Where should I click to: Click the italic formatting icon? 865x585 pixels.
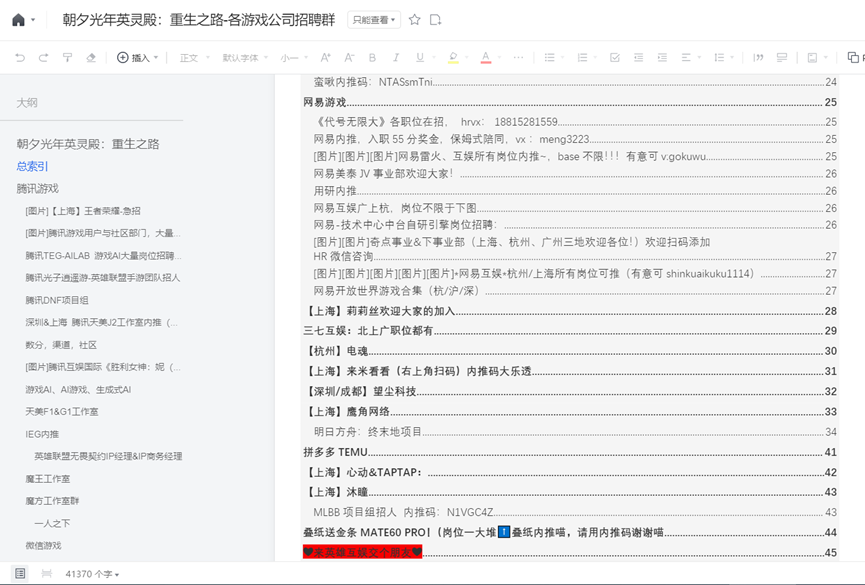pyautogui.click(x=396, y=58)
